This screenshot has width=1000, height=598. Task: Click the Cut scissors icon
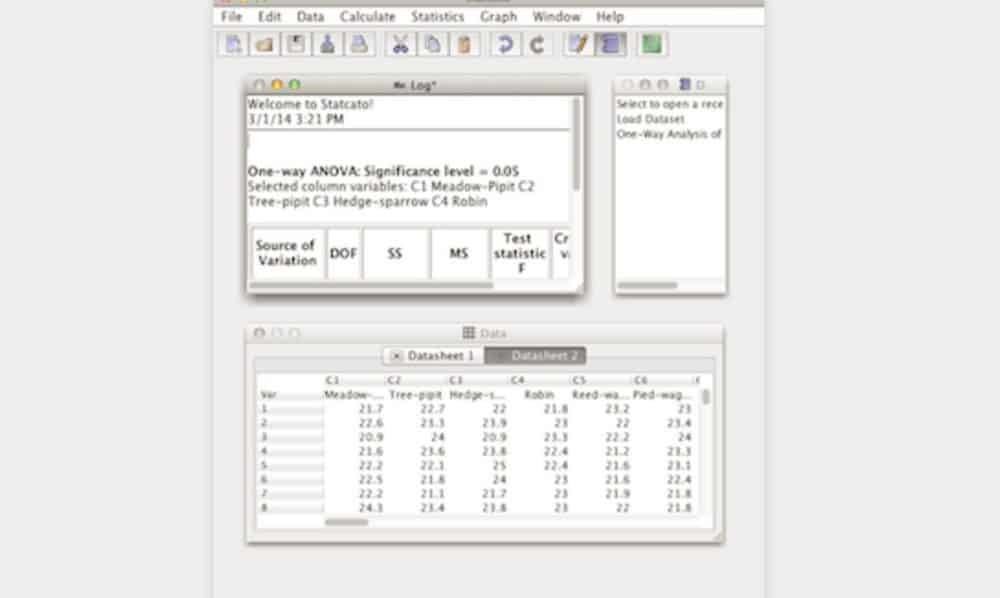[400, 44]
